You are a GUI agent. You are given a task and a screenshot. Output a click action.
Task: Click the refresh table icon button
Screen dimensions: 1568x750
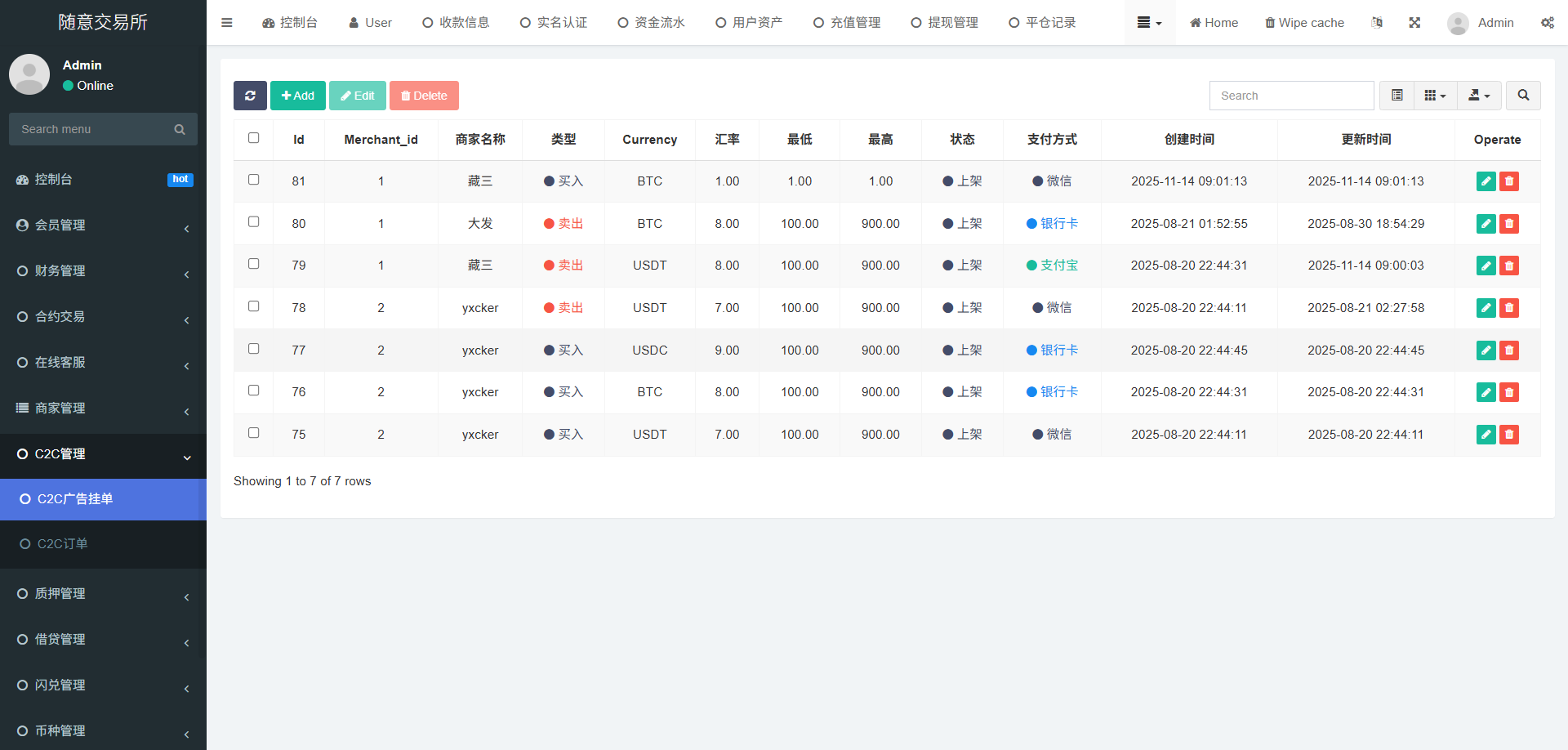250,96
